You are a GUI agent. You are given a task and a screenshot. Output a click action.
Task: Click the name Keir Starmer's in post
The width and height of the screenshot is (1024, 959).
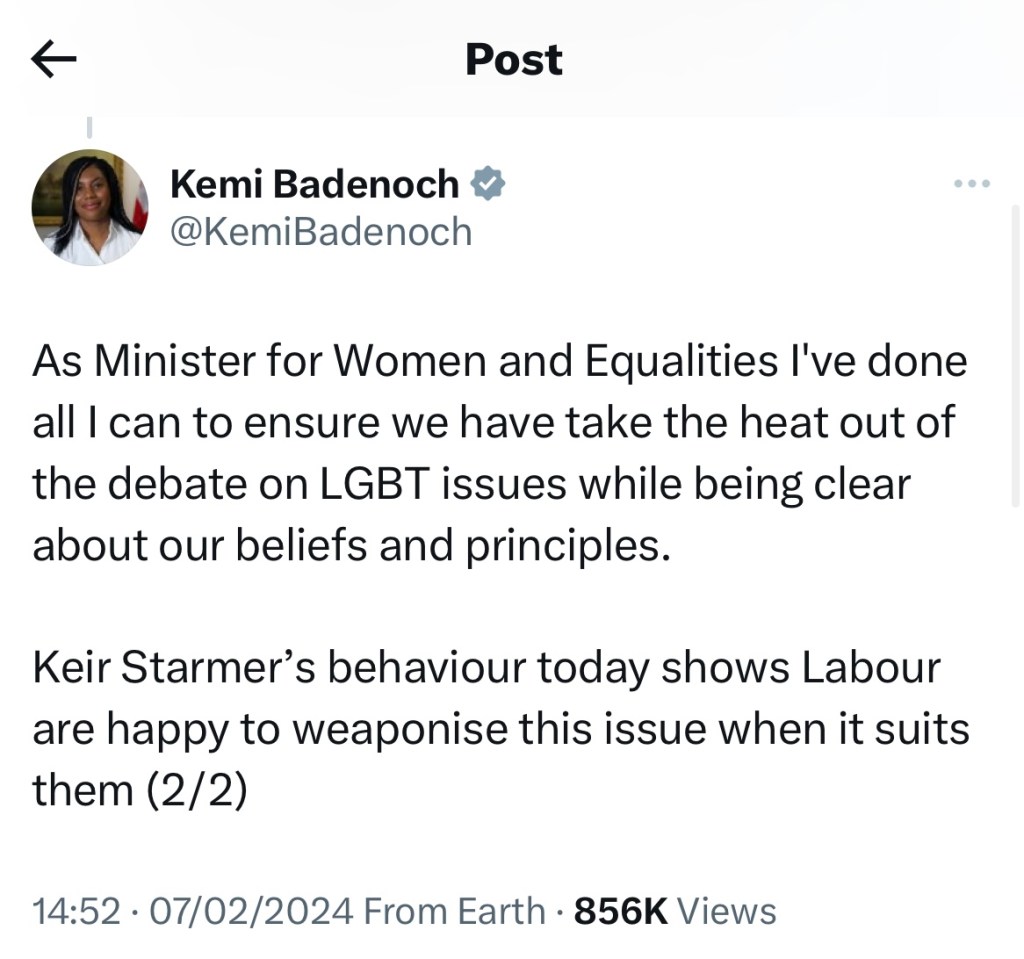pos(175,669)
